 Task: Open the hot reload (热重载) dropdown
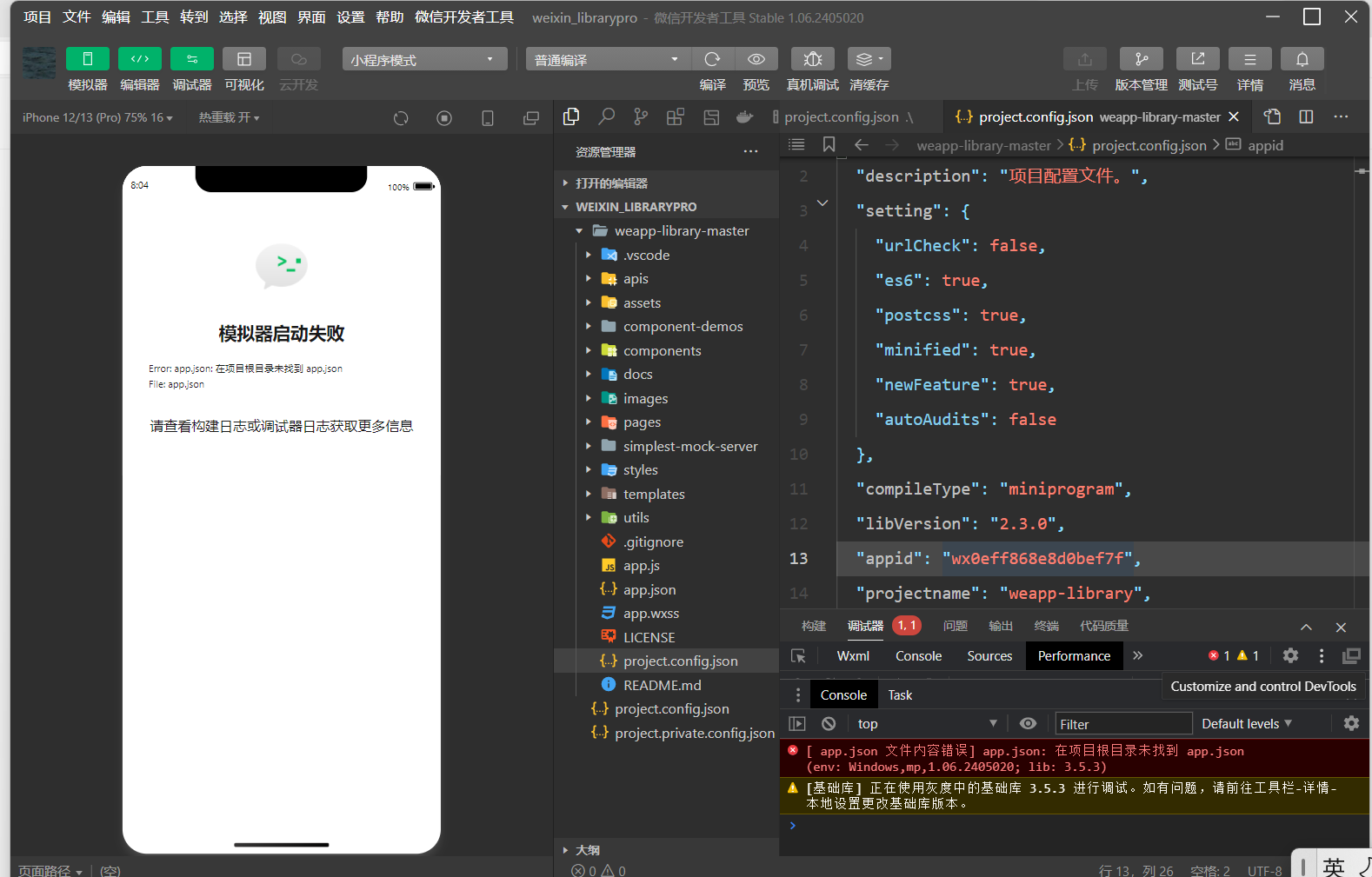click(229, 117)
